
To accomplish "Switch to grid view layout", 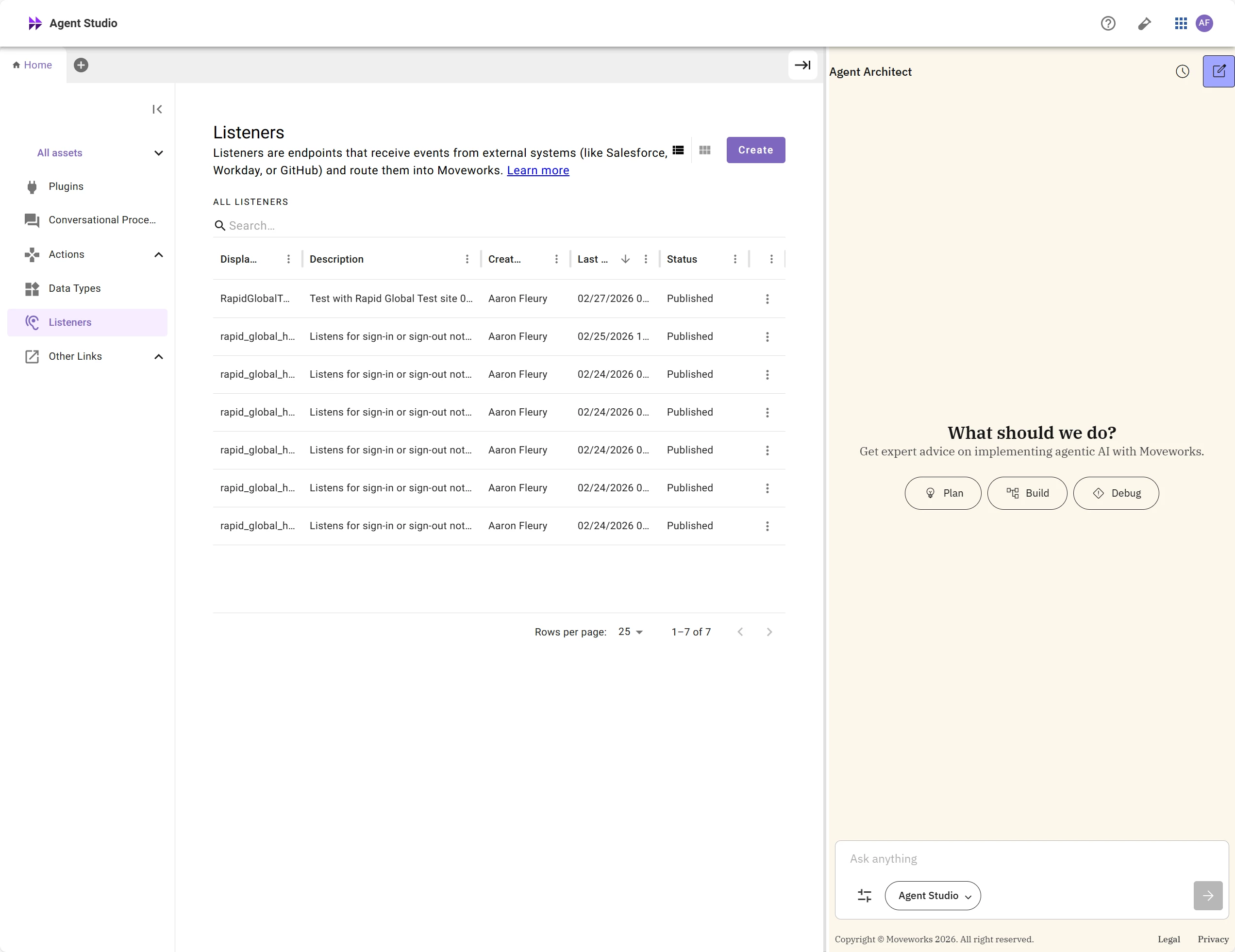I will [704, 150].
